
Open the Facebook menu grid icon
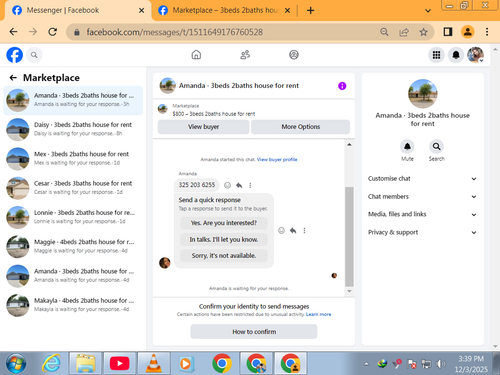tap(436, 55)
